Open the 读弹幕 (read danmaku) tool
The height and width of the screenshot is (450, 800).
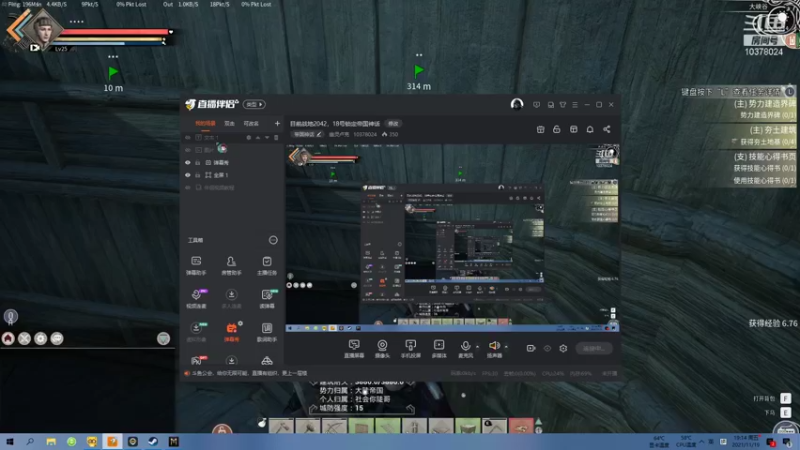pyautogui.click(x=267, y=299)
